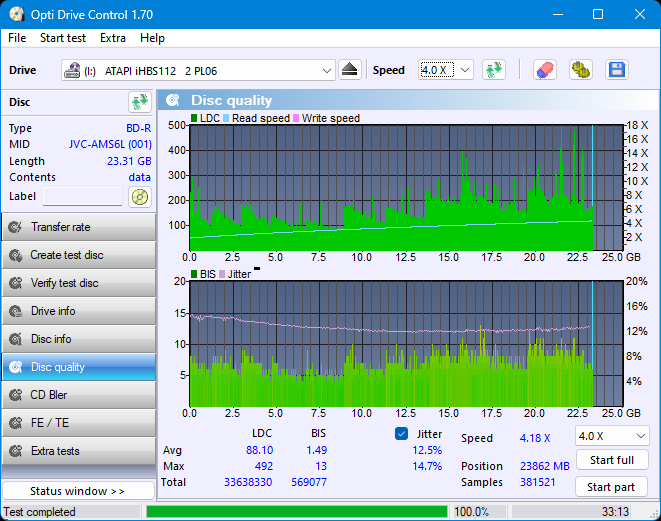Open the Drive info page

pos(79,311)
